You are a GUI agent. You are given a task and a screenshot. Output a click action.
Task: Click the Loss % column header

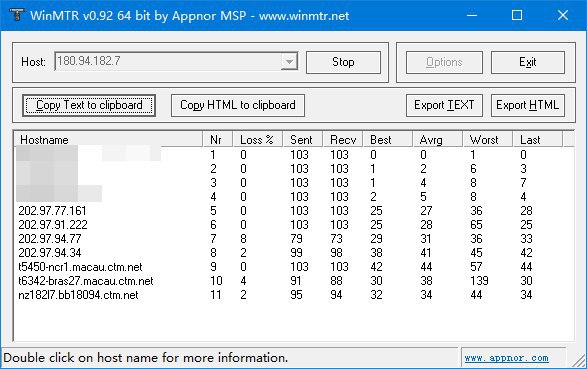258,140
